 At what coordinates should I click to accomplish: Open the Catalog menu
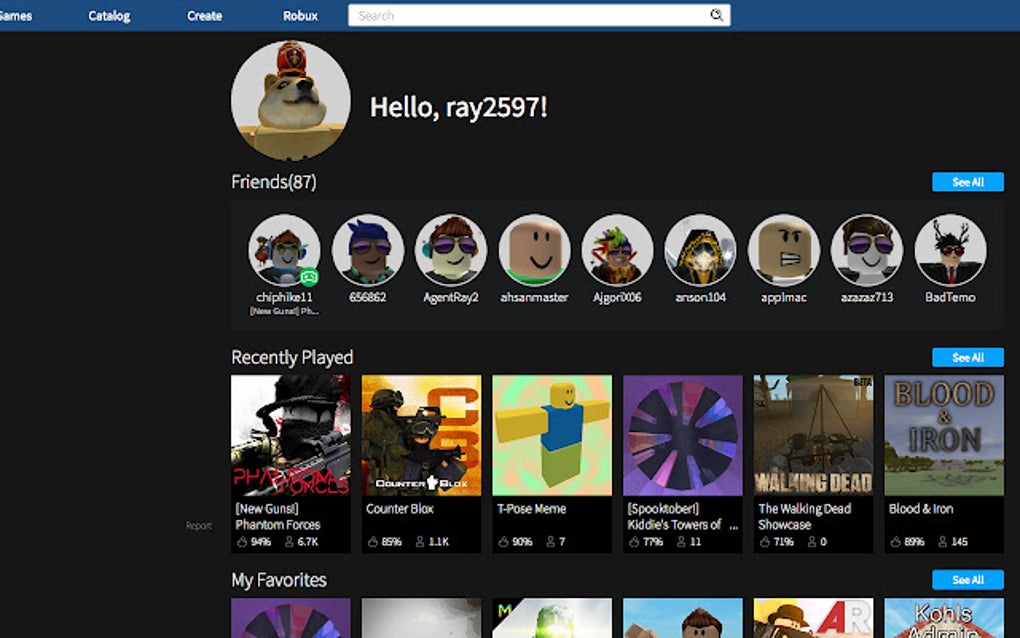(x=109, y=15)
